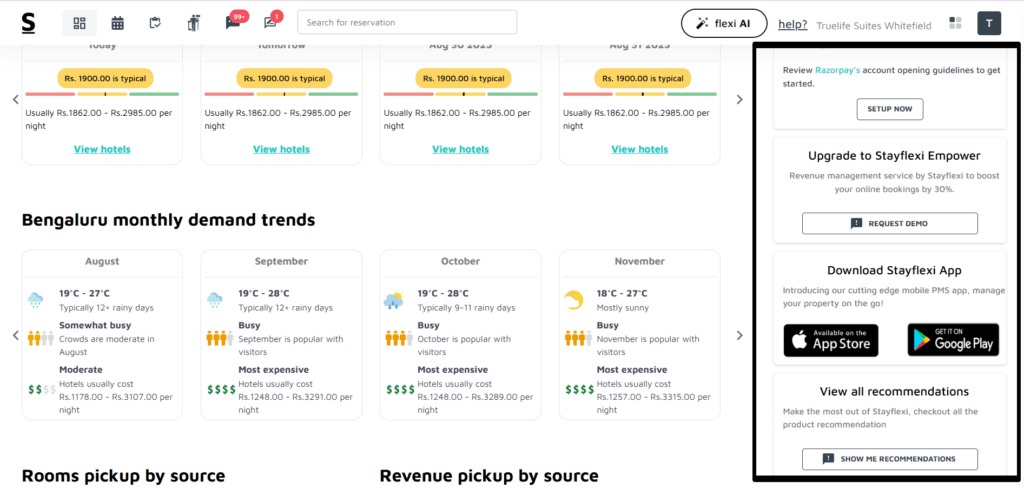Image resolution: width=1024 pixels, height=488 pixels.
Task: Click the October crowd people icon
Action: click(x=399, y=338)
